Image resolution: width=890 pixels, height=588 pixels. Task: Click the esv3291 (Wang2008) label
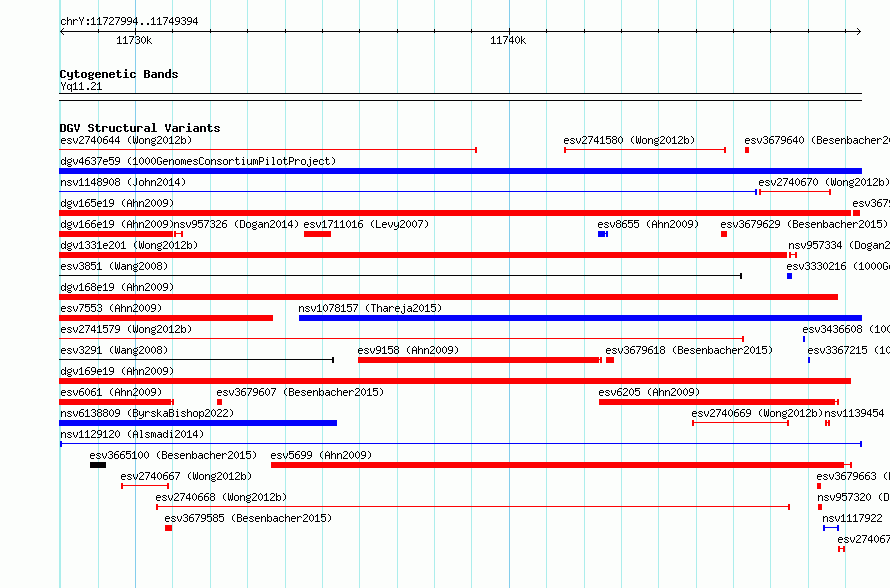[114, 350]
